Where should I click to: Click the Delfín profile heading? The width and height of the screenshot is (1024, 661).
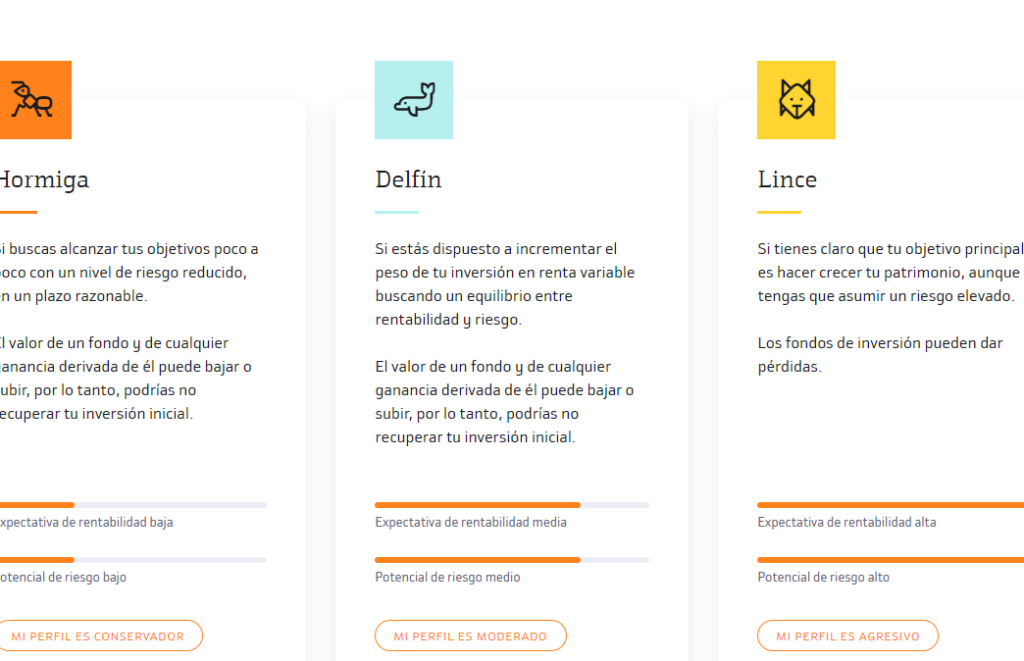pyautogui.click(x=408, y=180)
